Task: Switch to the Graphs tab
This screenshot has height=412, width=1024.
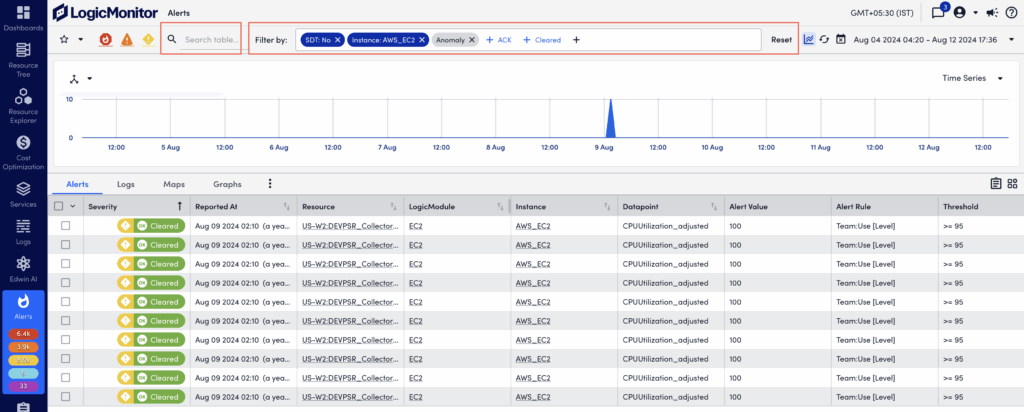Action: tap(227, 184)
